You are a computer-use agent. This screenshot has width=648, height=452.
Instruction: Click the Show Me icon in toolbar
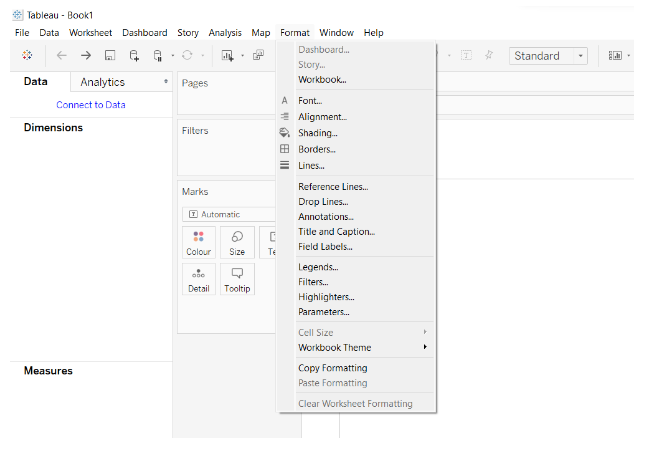pos(616,56)
